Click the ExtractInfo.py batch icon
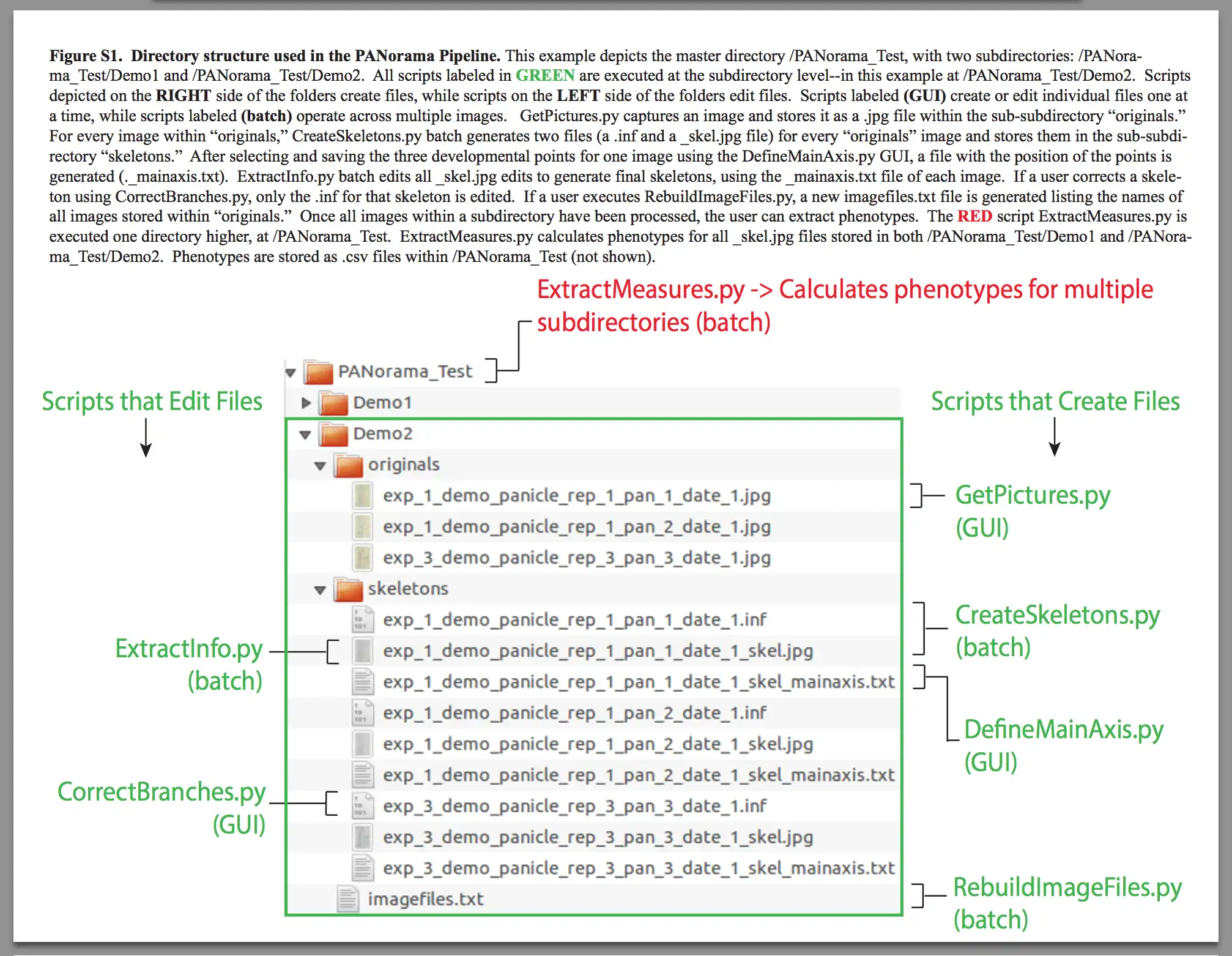1232x956 pixels. tap(370, 647)
